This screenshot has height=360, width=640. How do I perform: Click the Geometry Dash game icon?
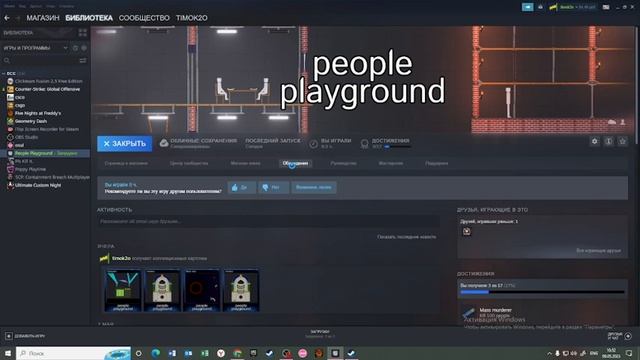(10, 121)
